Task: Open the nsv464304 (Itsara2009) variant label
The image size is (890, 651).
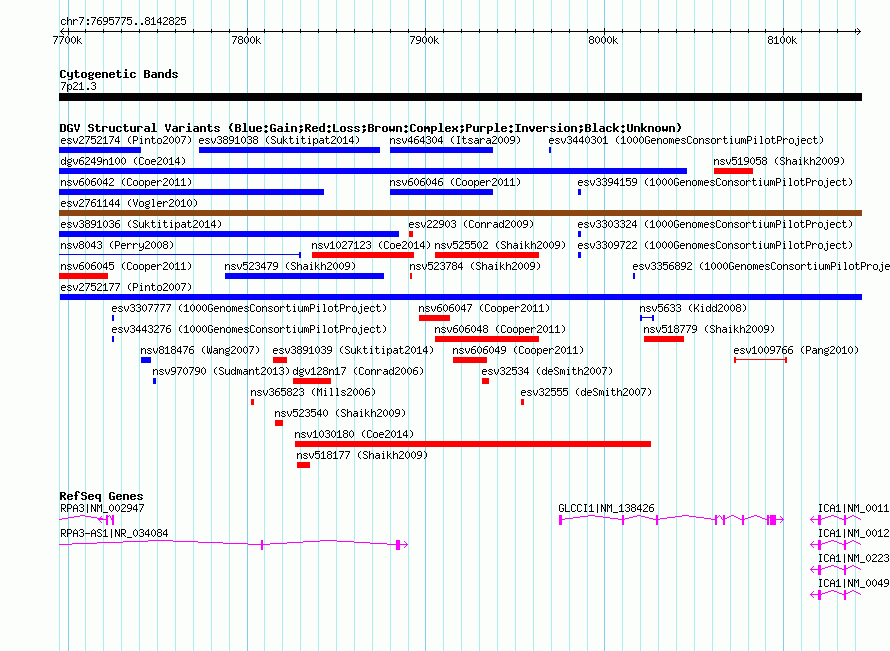Action: [455, 140]
